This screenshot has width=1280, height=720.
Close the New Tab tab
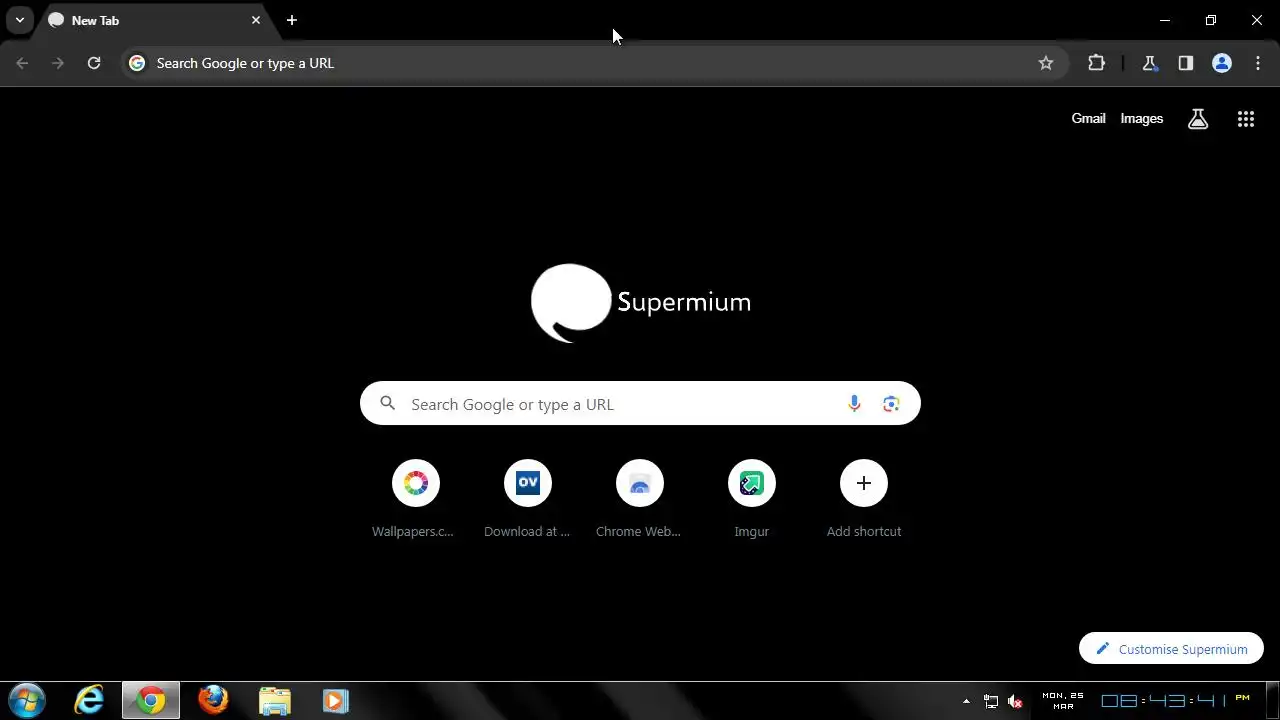pyautogui.click(x=256, y=20)
